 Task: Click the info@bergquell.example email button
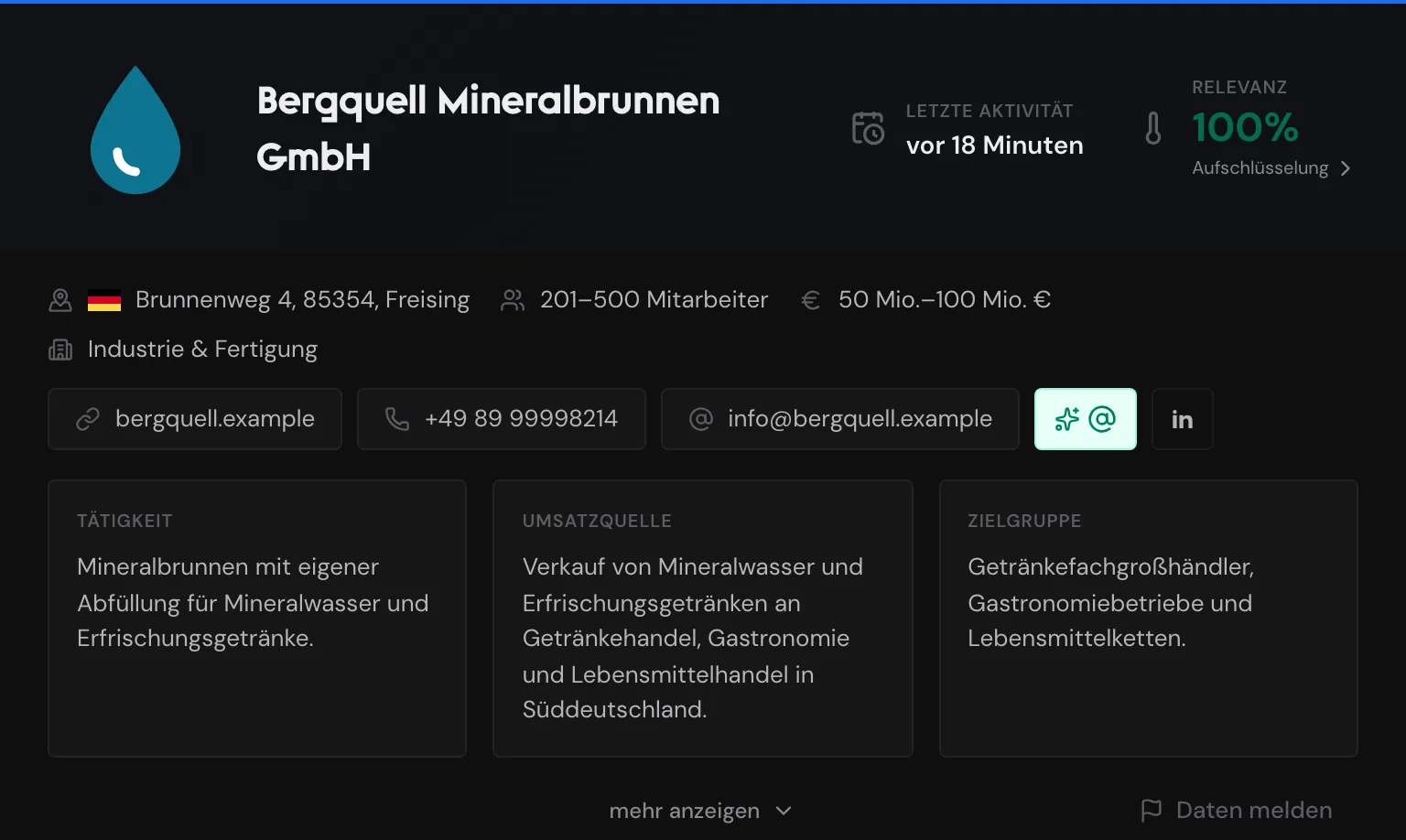coord(840,419)
